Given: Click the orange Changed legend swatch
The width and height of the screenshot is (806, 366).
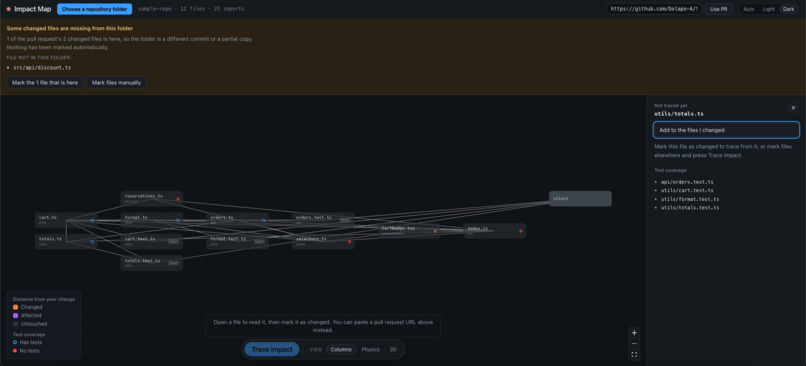Looking at the screenshot, I should point(15,307).
